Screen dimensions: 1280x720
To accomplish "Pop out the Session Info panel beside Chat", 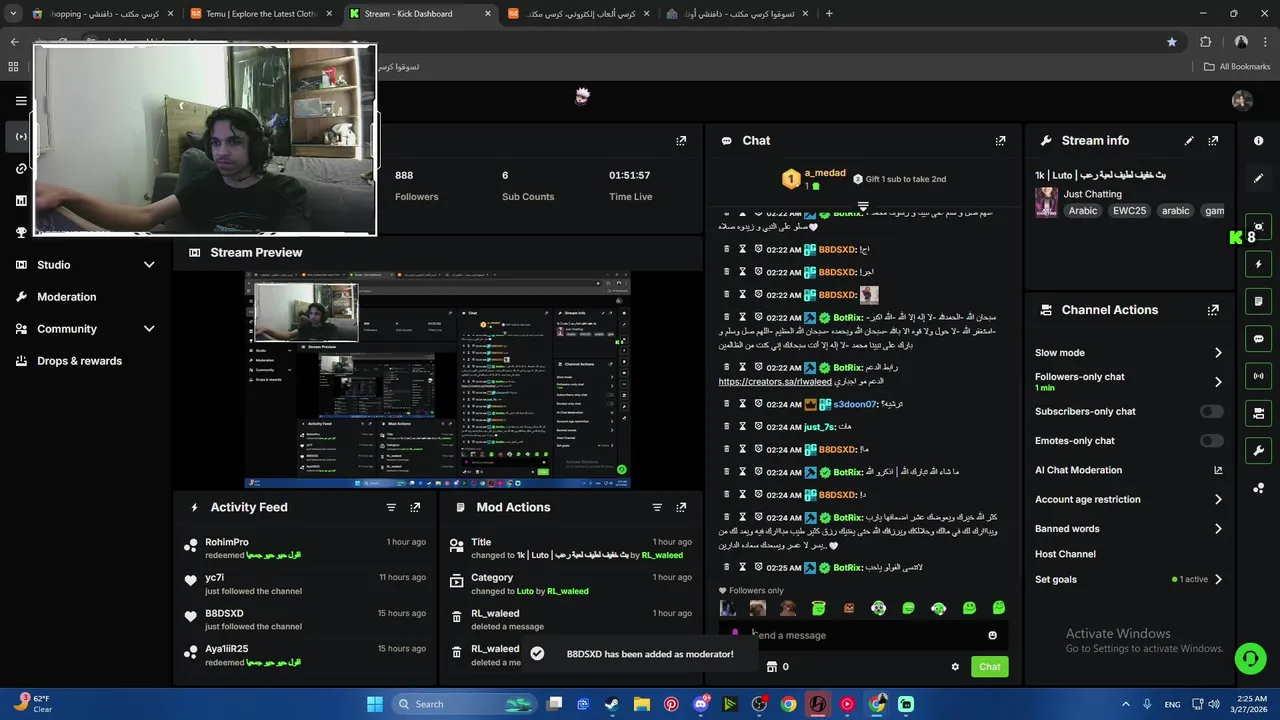I will tap(681, 141).
